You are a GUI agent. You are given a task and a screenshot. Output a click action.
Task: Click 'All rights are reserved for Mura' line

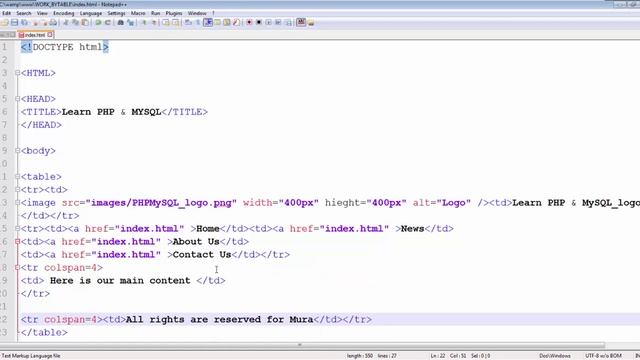coord(219,320)
